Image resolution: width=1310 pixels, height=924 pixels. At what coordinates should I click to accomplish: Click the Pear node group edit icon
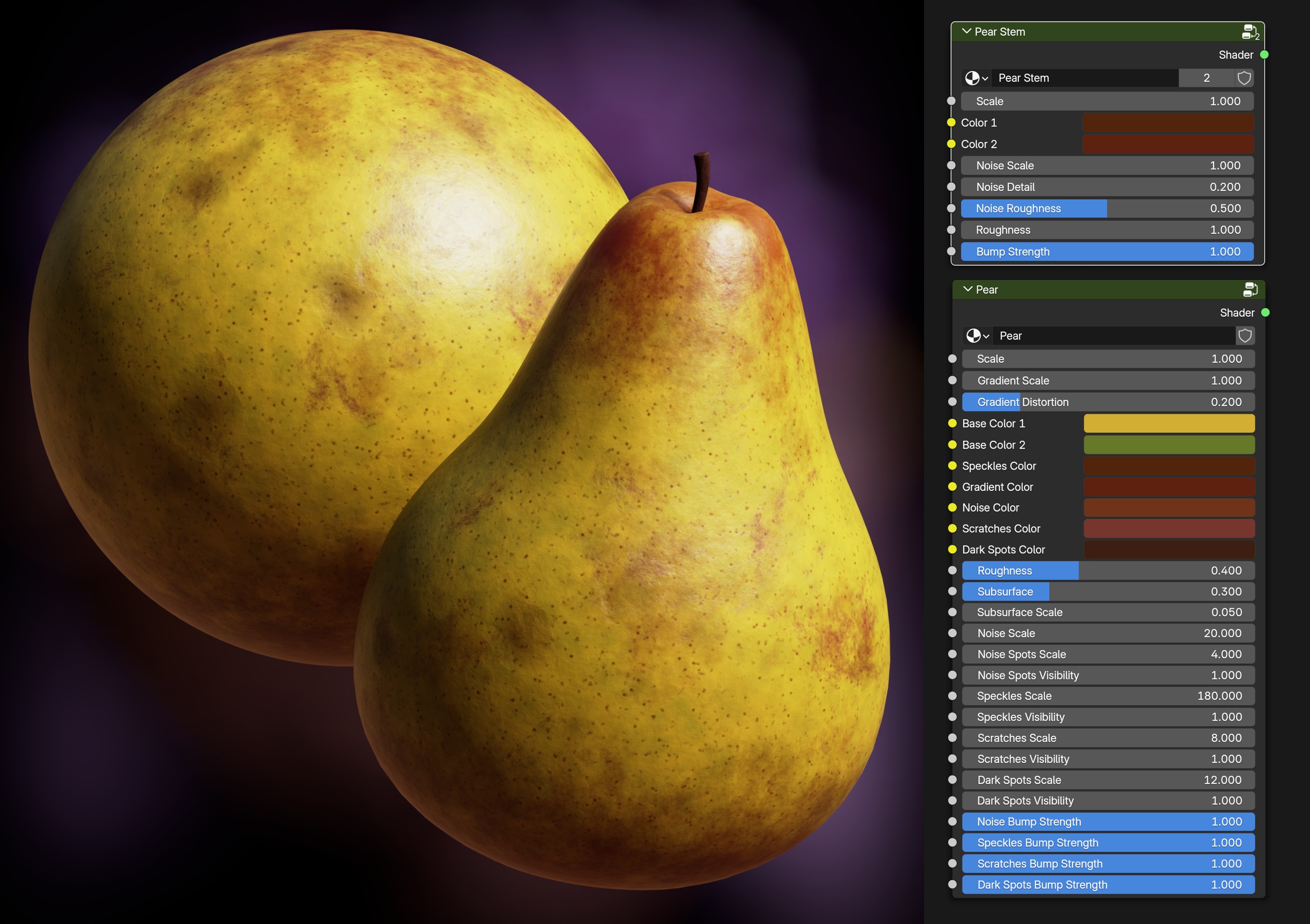tap(1250, 290)
